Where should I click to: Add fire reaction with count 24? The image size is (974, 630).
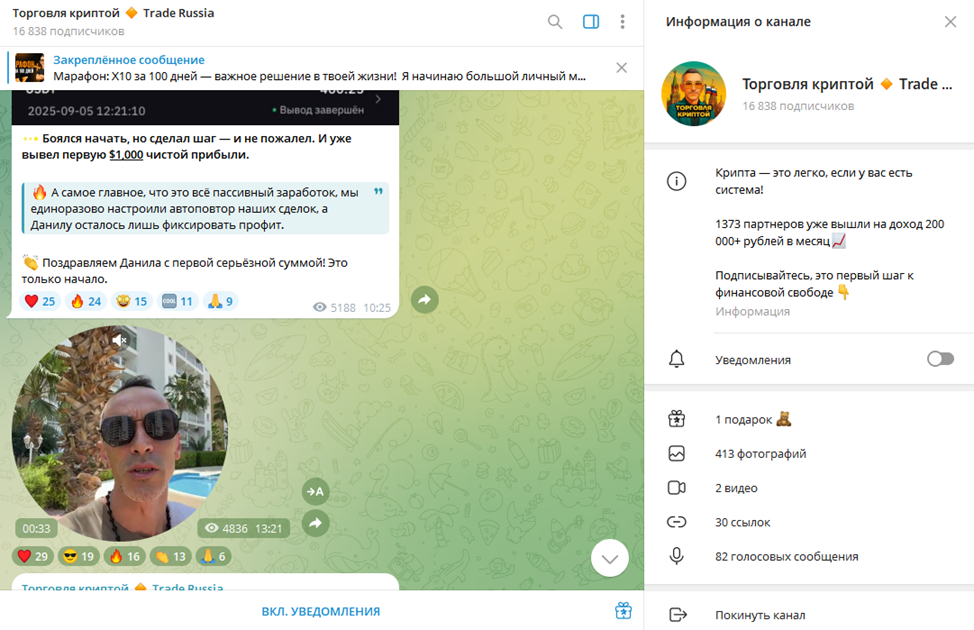(86, 301)
